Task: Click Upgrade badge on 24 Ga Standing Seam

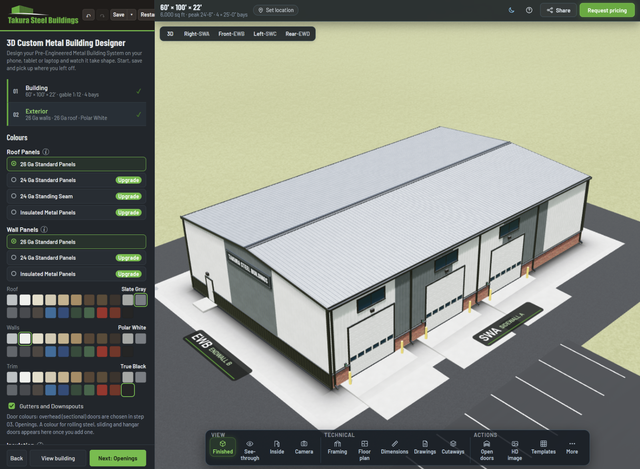Action: (128, 196)
